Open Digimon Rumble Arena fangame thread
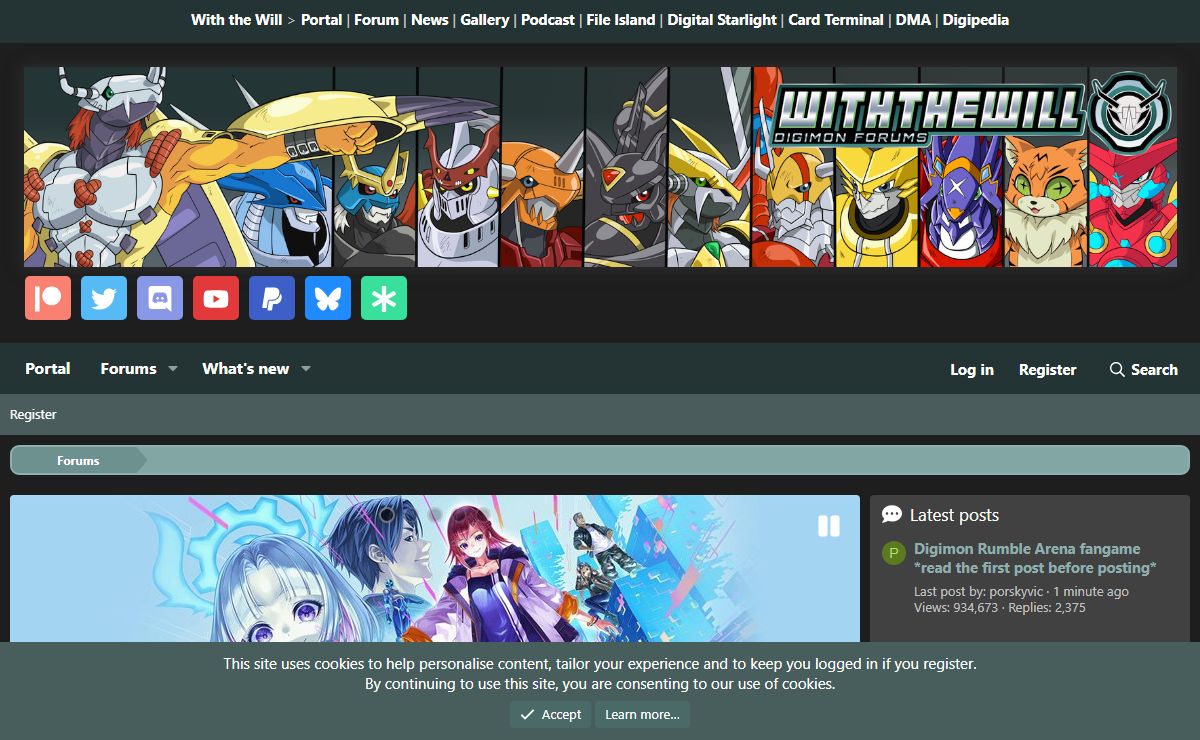 (x=1027, y=549)
